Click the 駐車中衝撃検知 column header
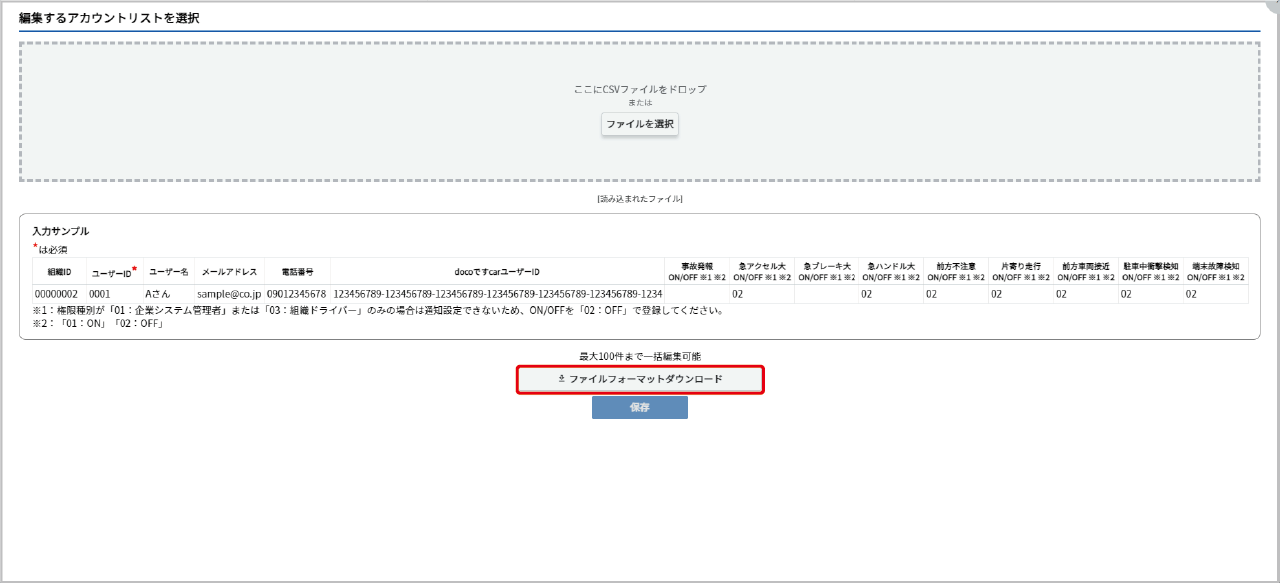The image size is (1280, 583). coord(1151,272)
